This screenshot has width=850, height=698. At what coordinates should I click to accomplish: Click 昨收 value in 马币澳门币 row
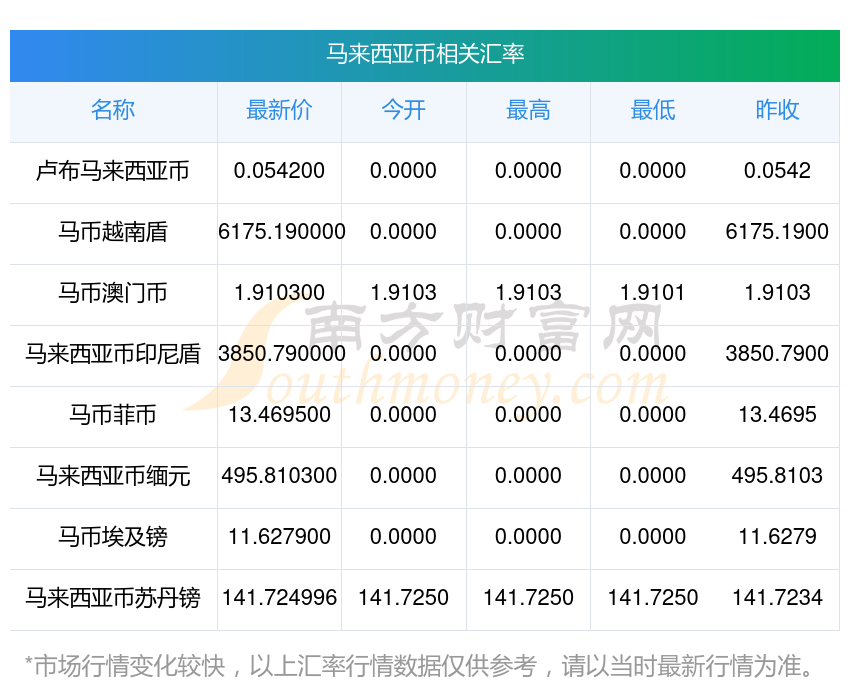pos(777,293)
